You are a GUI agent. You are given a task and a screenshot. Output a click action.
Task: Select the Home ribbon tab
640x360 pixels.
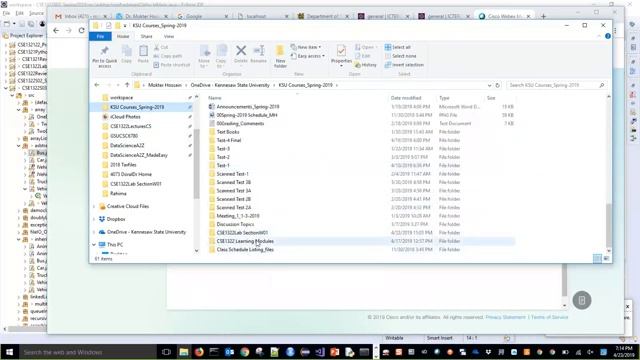pyautogui.click(x=123, y=36)
